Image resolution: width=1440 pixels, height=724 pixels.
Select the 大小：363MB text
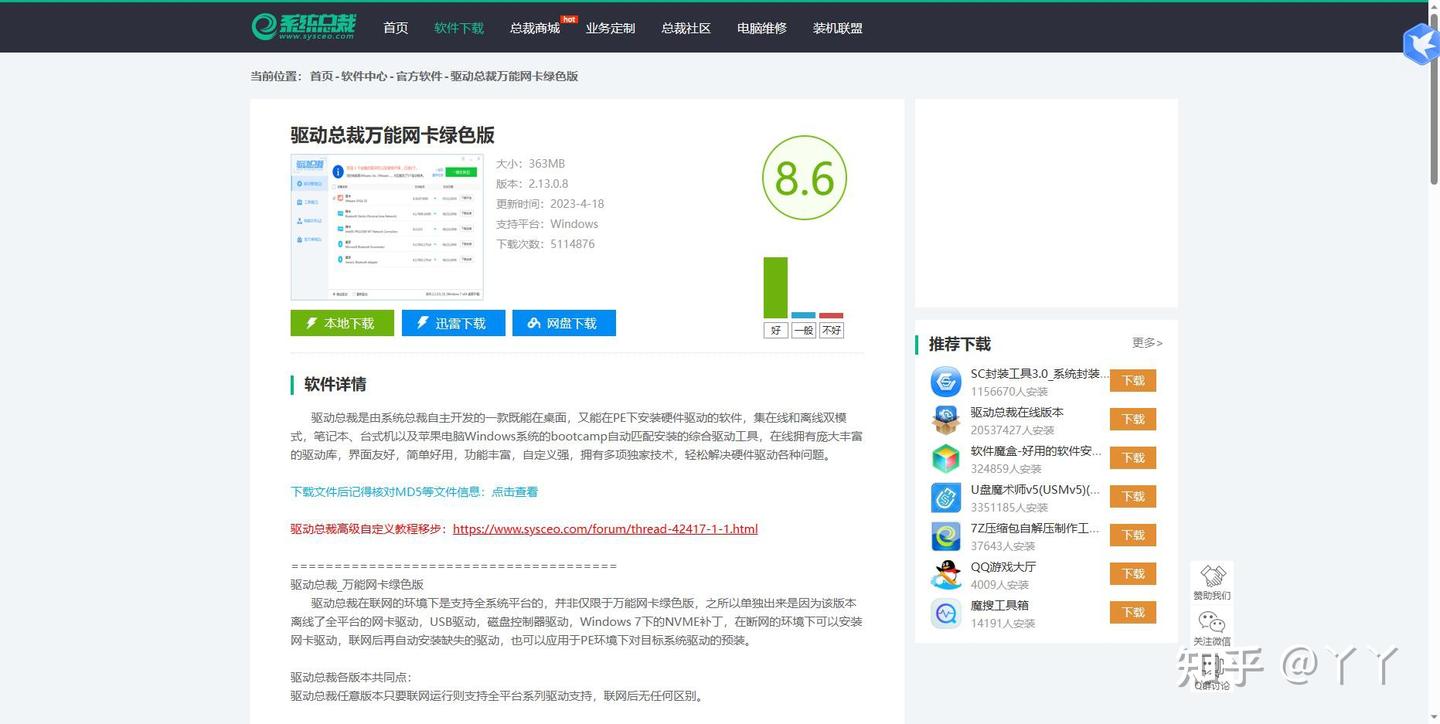coord(530,164)
